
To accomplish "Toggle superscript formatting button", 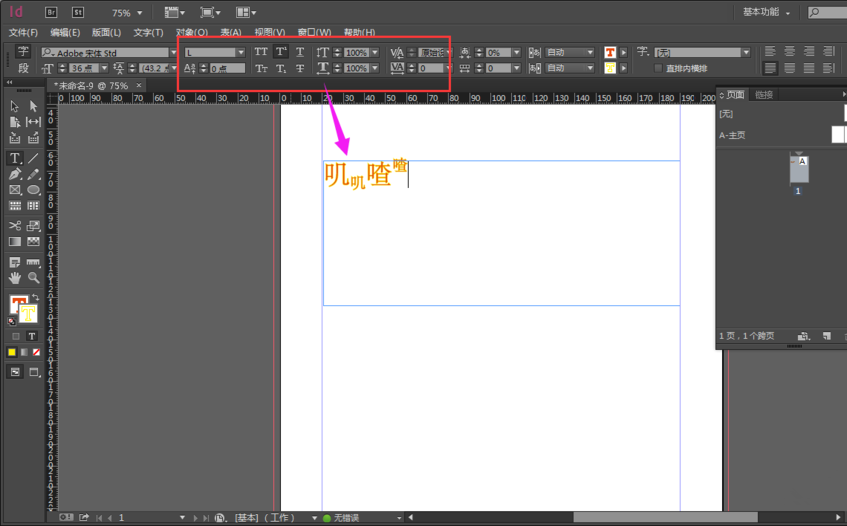I will click(280, 52).
